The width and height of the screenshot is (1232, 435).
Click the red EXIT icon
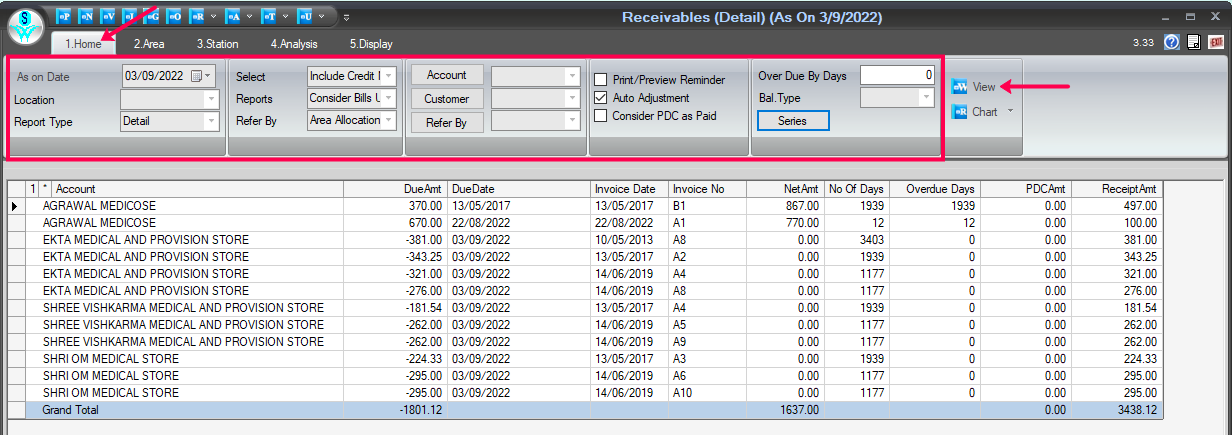pos(1216,43)
